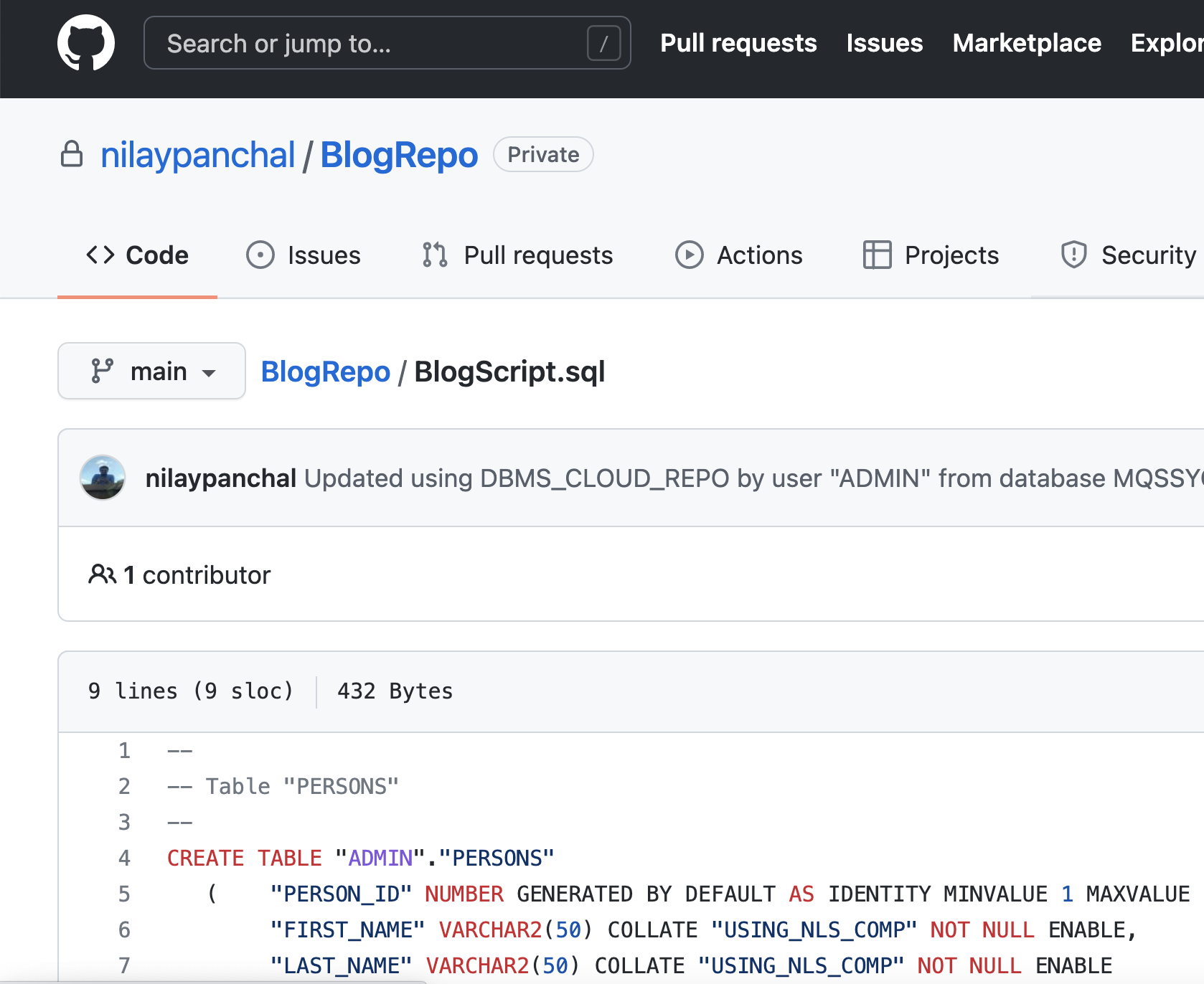This screenshot has height=984, width=1204.
Task: Go to BlogRepo in file breadcrumb
Action: (x=325, y=372)
